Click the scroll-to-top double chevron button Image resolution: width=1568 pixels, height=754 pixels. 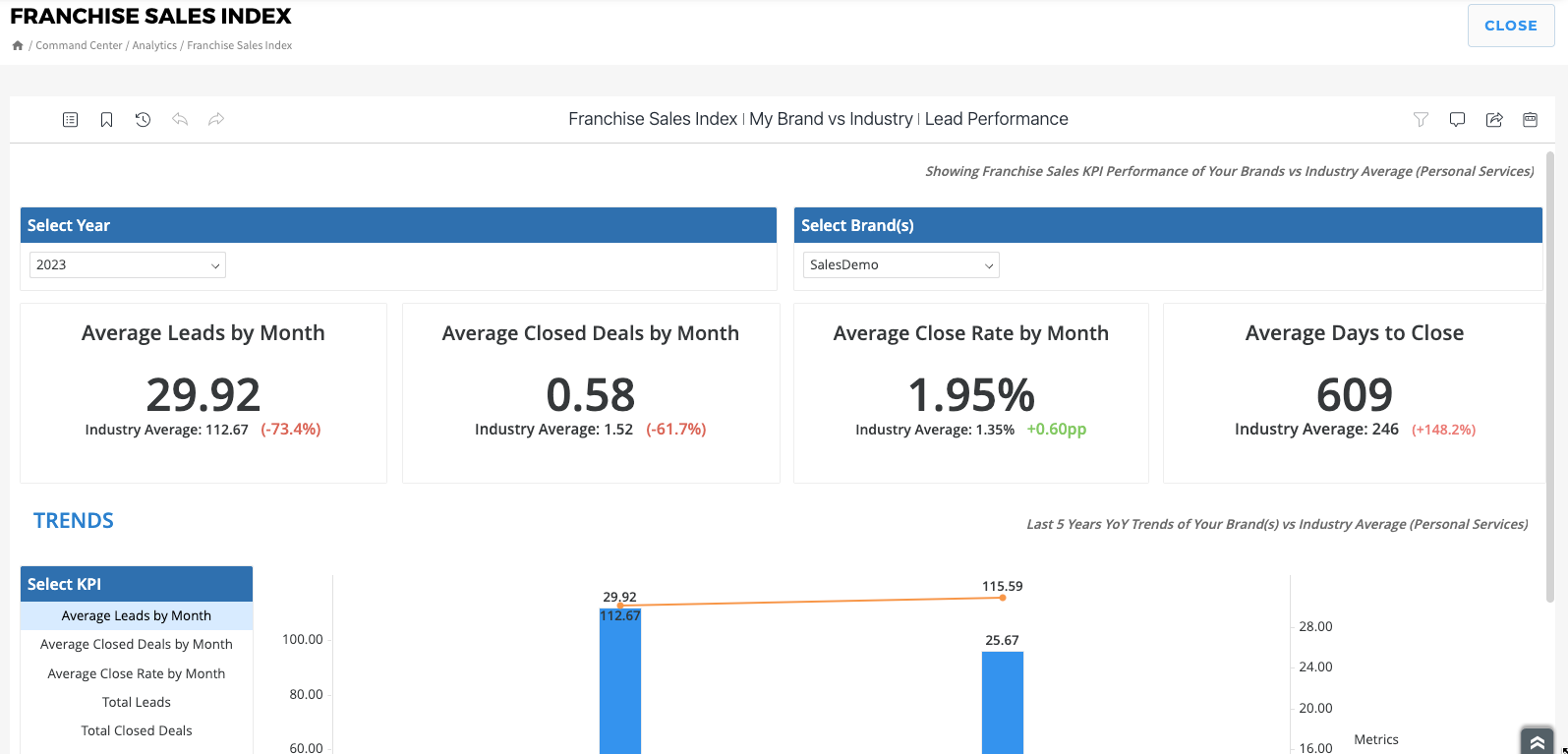(1537, 742)
